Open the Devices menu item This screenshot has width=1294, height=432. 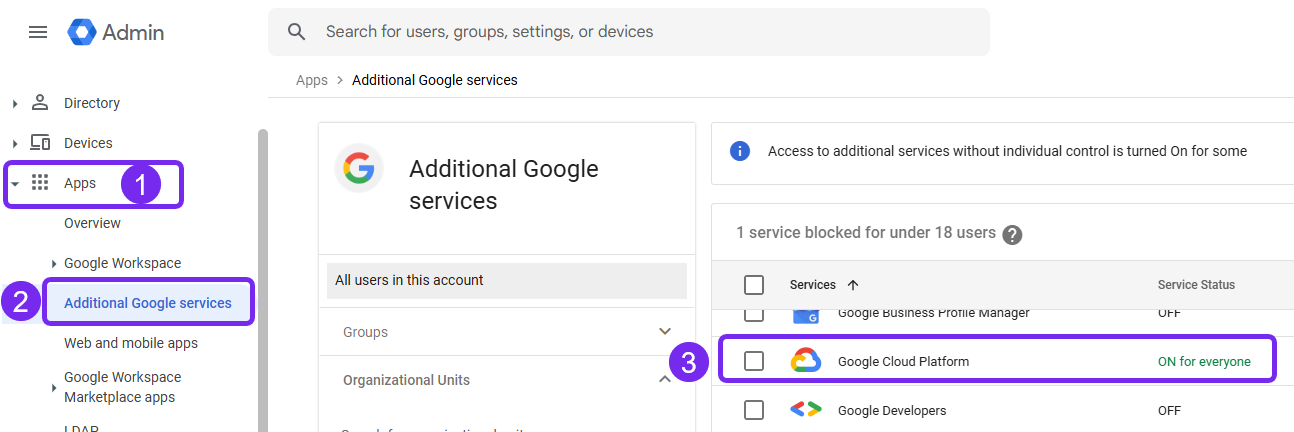88,143
